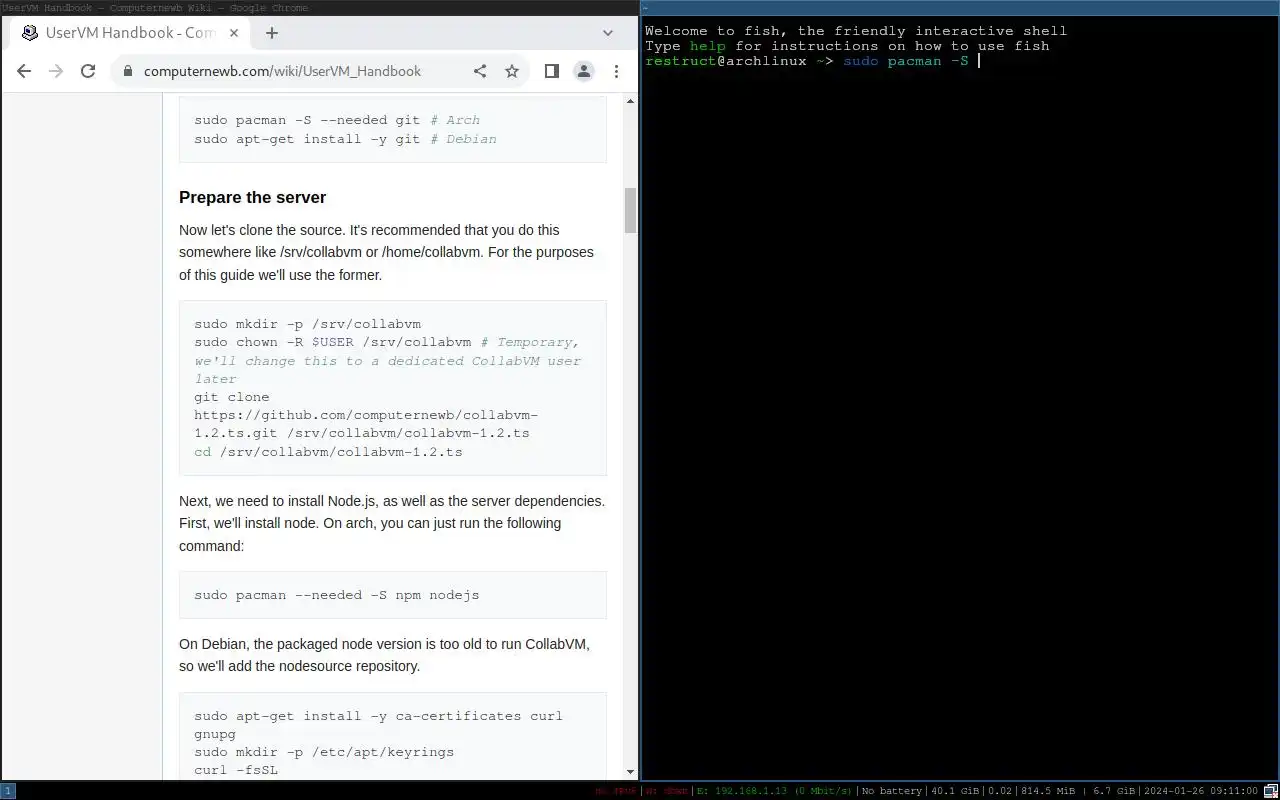Viewport: 1280px width, 800px height.
Task: Click 'sudo pacman --needed -S npm nodejs' code
Action: pyautogui.click(x=337, y=595)
